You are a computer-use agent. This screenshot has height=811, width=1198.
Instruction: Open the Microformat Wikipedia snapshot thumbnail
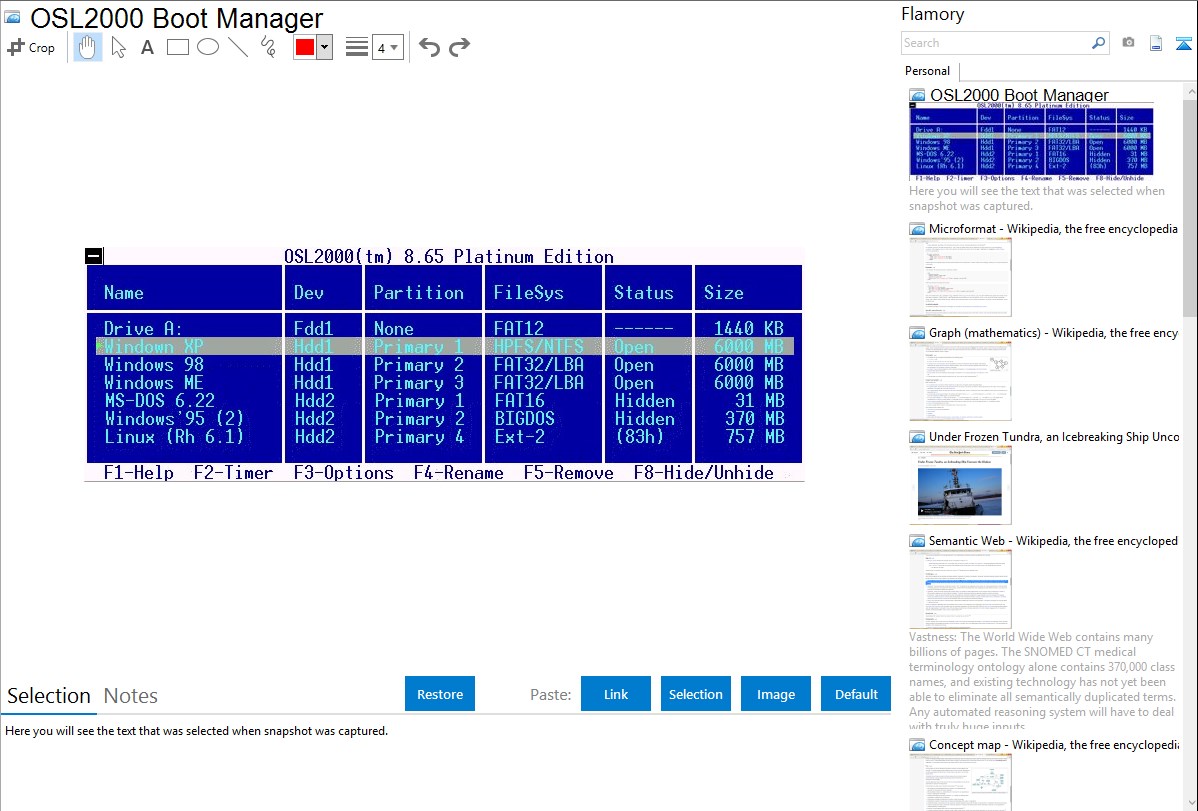(960, 277)
